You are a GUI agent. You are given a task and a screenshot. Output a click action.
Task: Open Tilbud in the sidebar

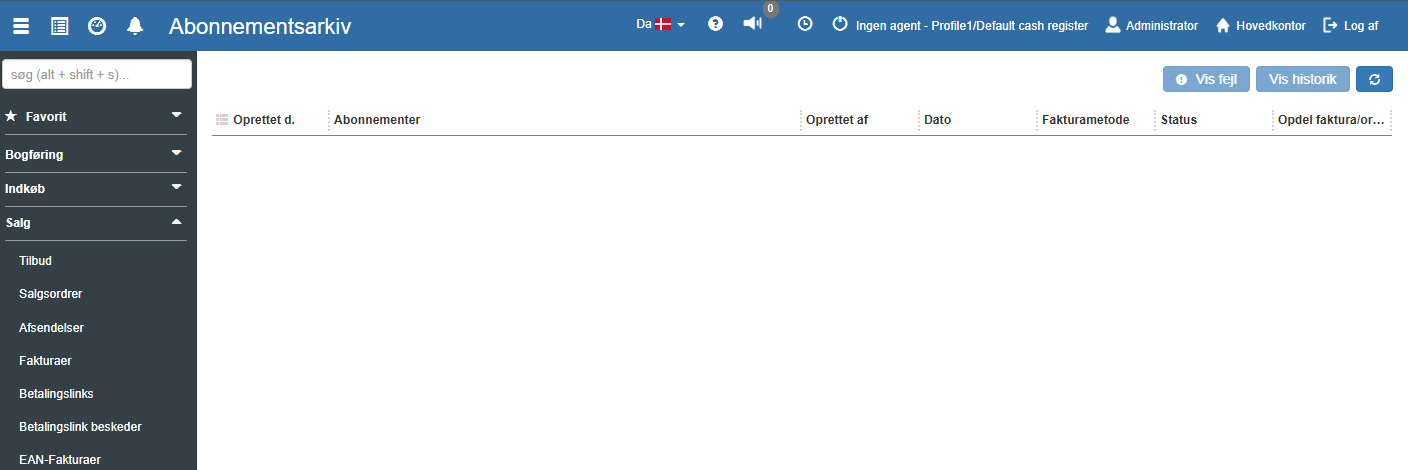coord(35,261)
